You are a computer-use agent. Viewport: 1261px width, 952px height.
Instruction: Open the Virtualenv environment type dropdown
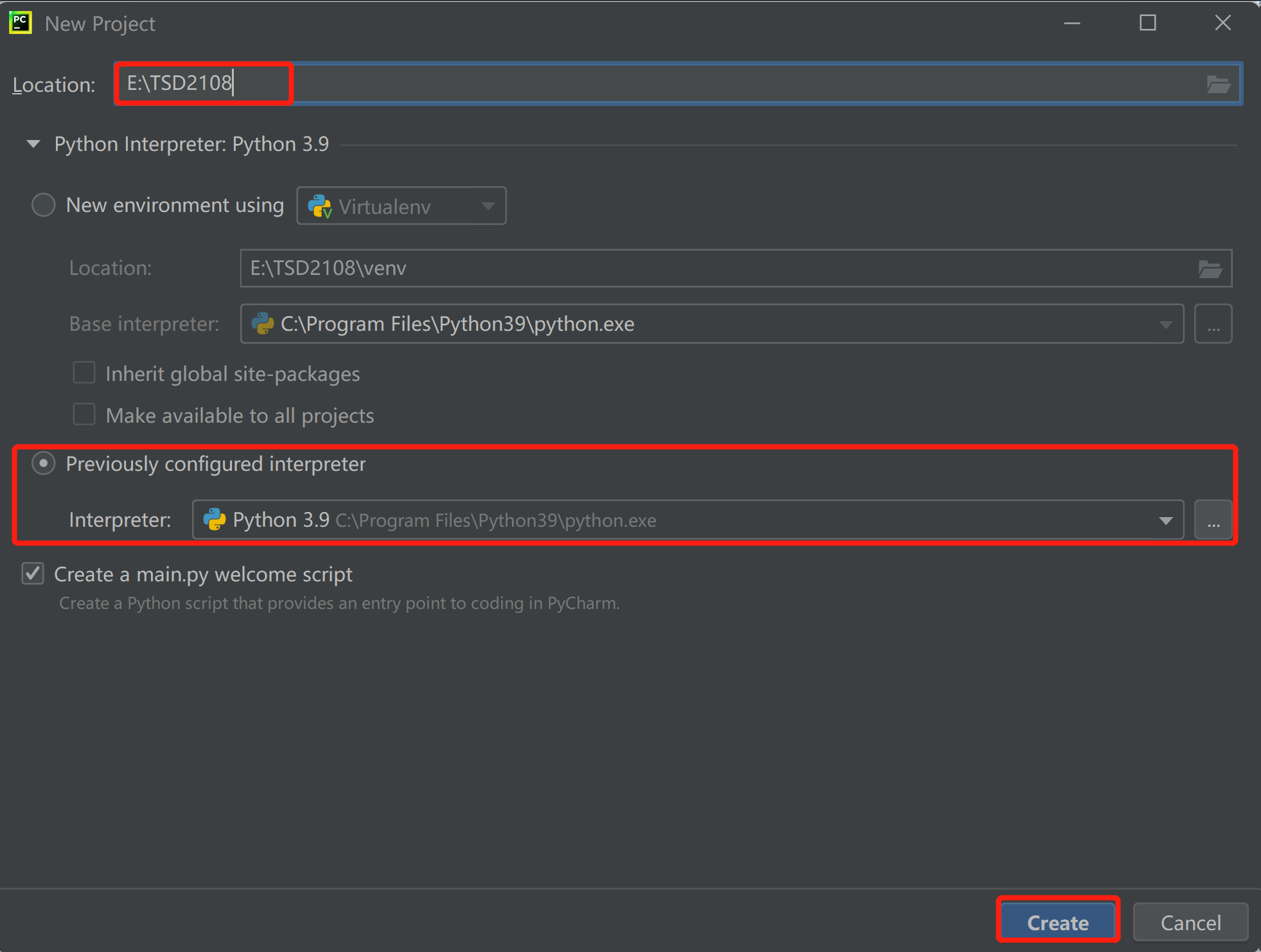pos(401,206)
